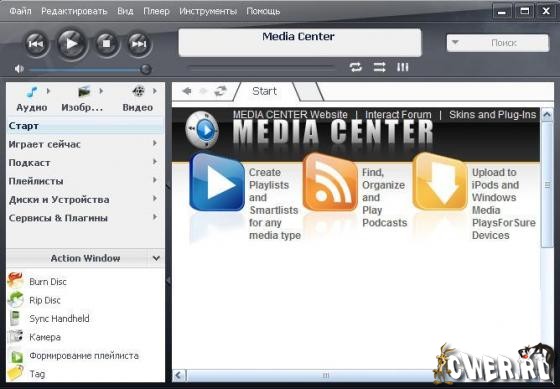Select Старт in the sidebar
This screenshot has height=389, width=560.
pos(85,126)
